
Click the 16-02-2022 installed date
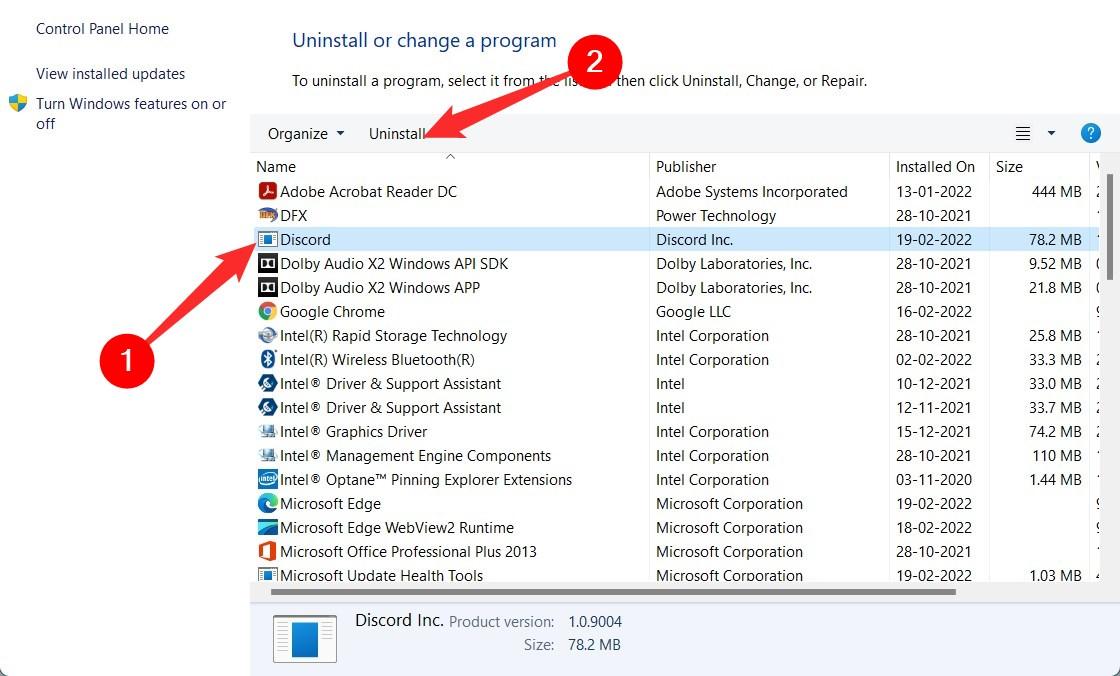click(x=934, y=312)
